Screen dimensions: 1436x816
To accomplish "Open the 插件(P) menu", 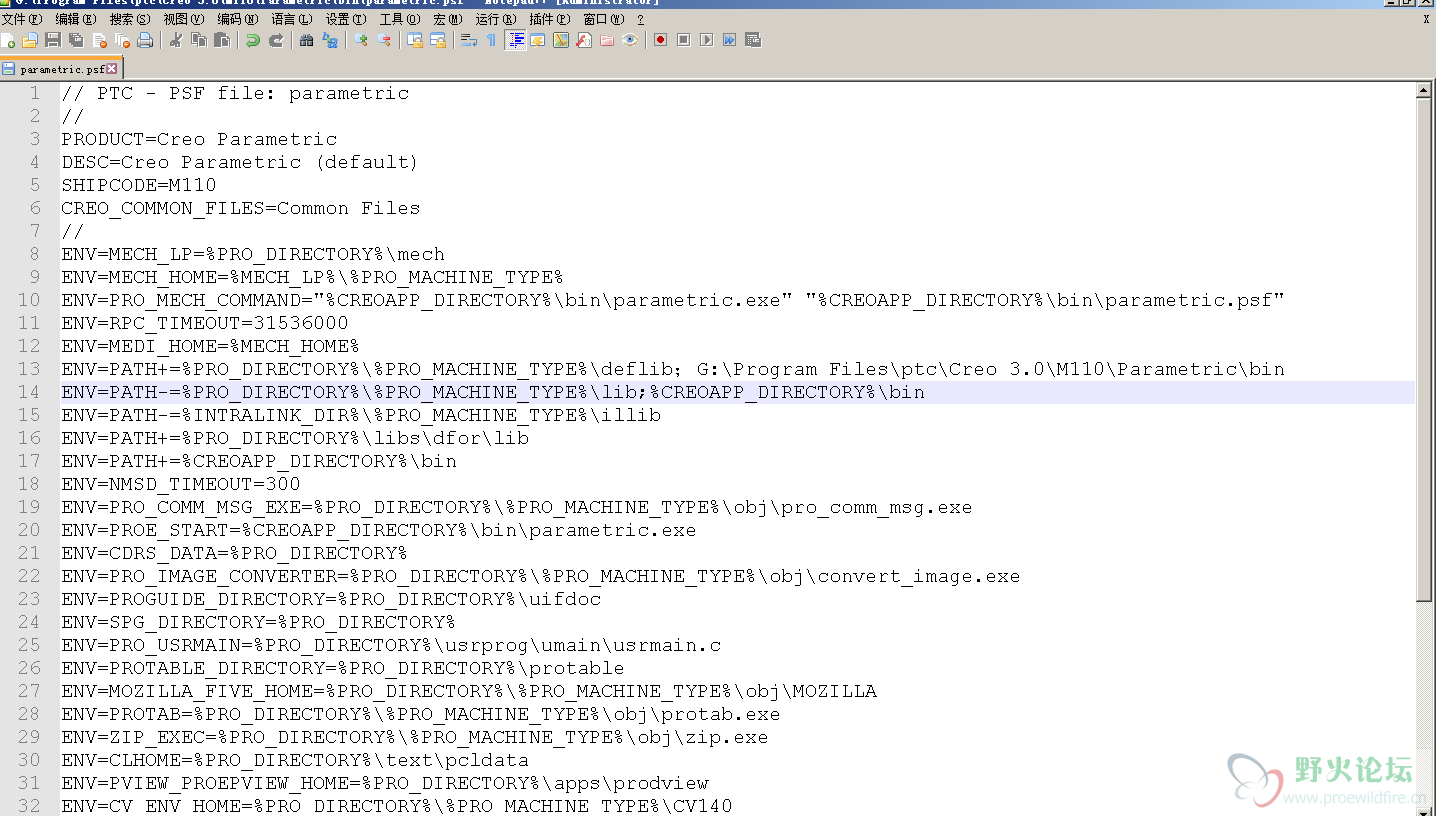I will click(x=549, y=19).
